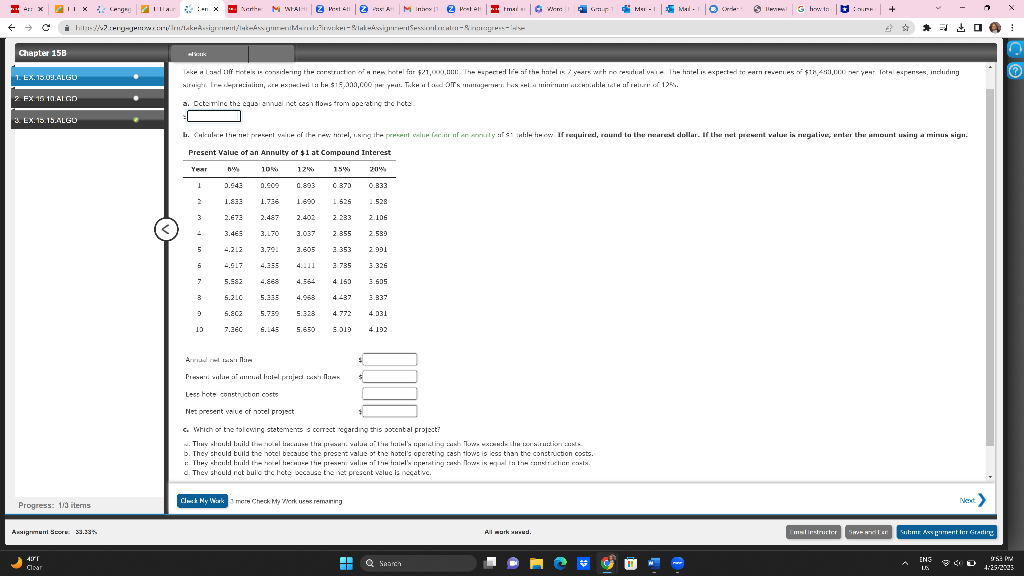Click the Check My Work button
The width and height of the screenshot is (1024, 576).
tap(204, 500)
